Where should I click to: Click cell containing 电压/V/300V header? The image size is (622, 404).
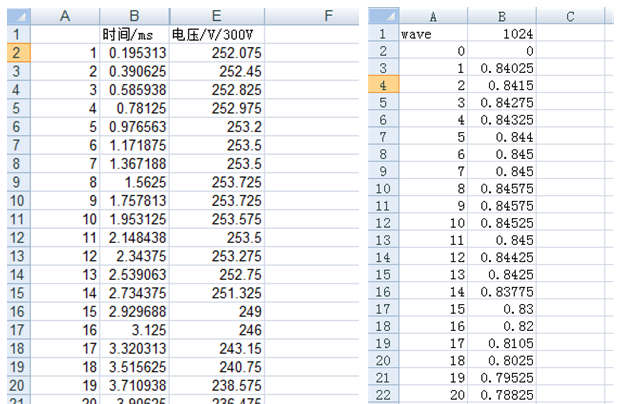pos(217,35)
